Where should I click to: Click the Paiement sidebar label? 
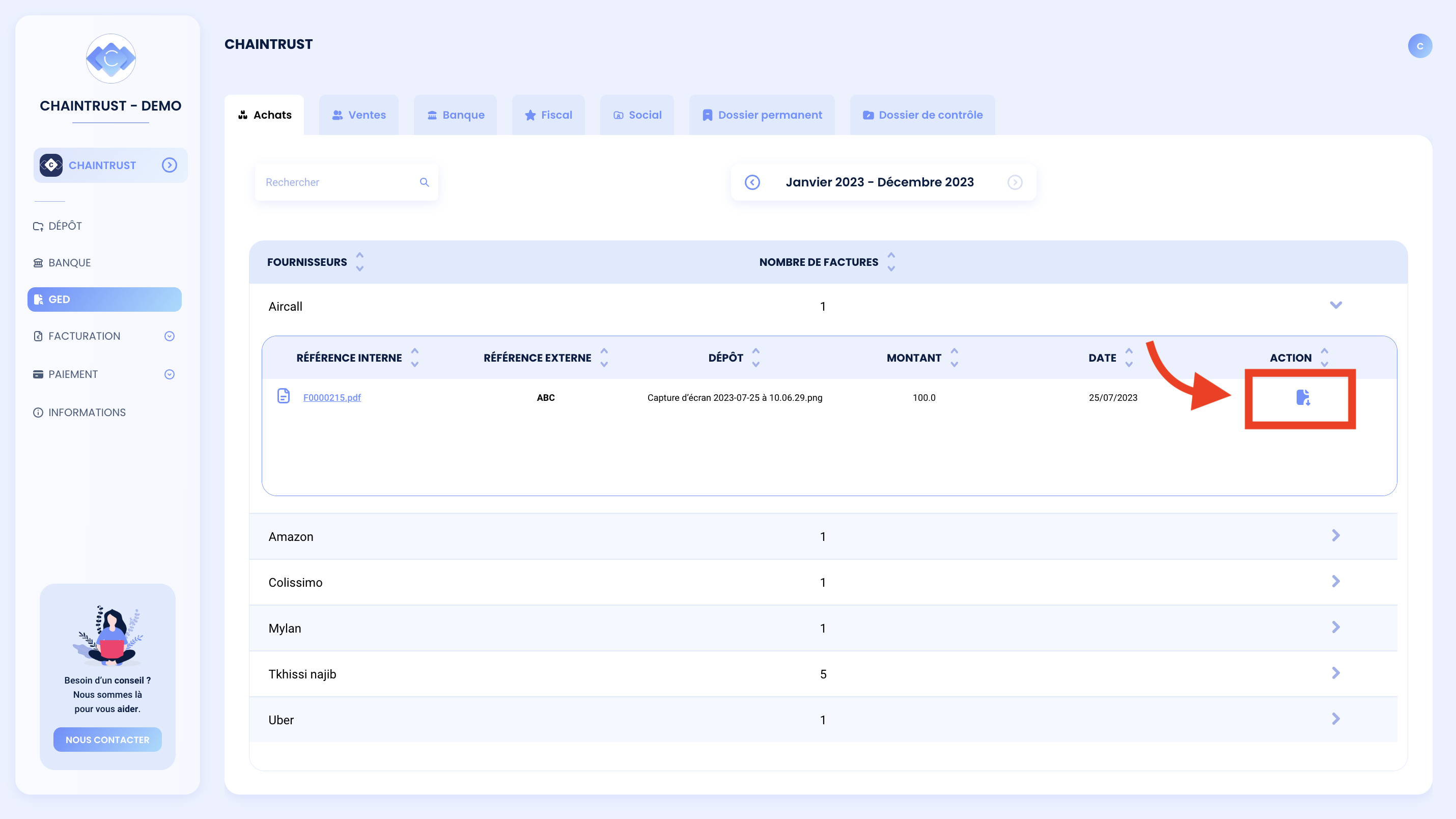pos(73,374)
